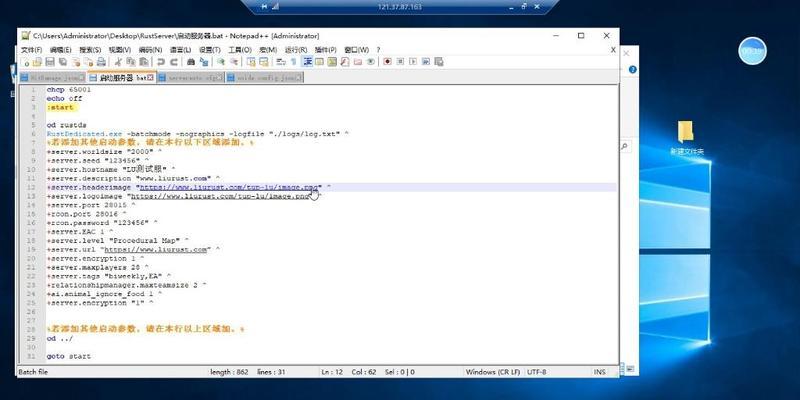The height and width of the screenshot is (400, 800).
Task: Paste clipboard using toolbar icon
Action: (143, 62)
